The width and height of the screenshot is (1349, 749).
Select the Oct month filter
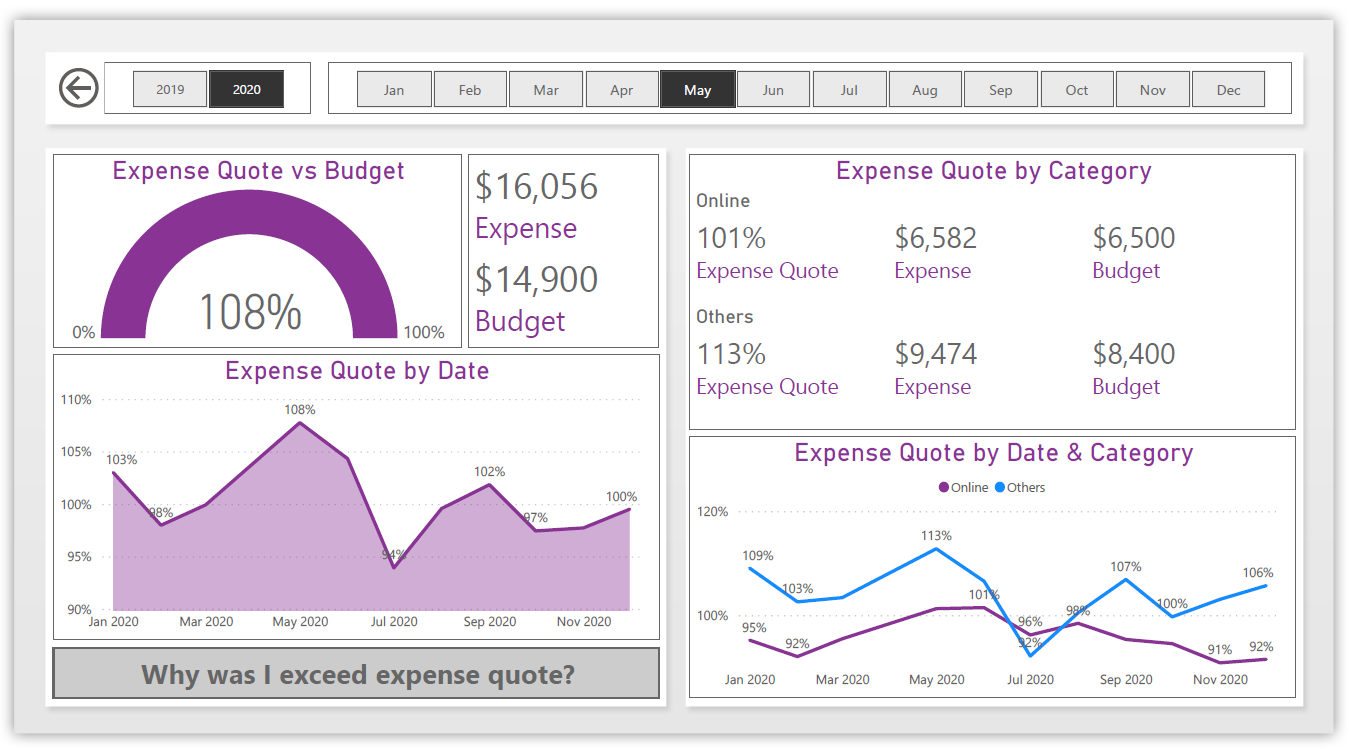coord(1077,88)
